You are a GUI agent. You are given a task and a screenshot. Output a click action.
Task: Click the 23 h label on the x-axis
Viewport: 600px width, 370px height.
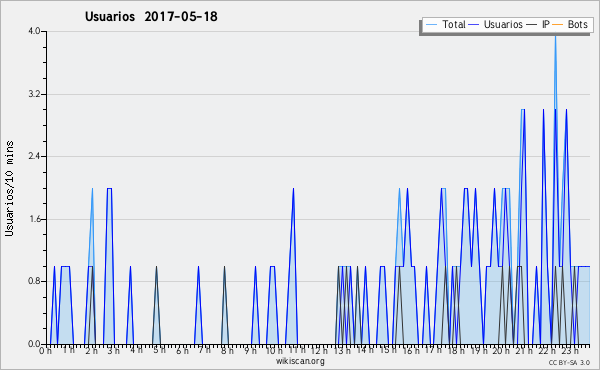(570, 350)
